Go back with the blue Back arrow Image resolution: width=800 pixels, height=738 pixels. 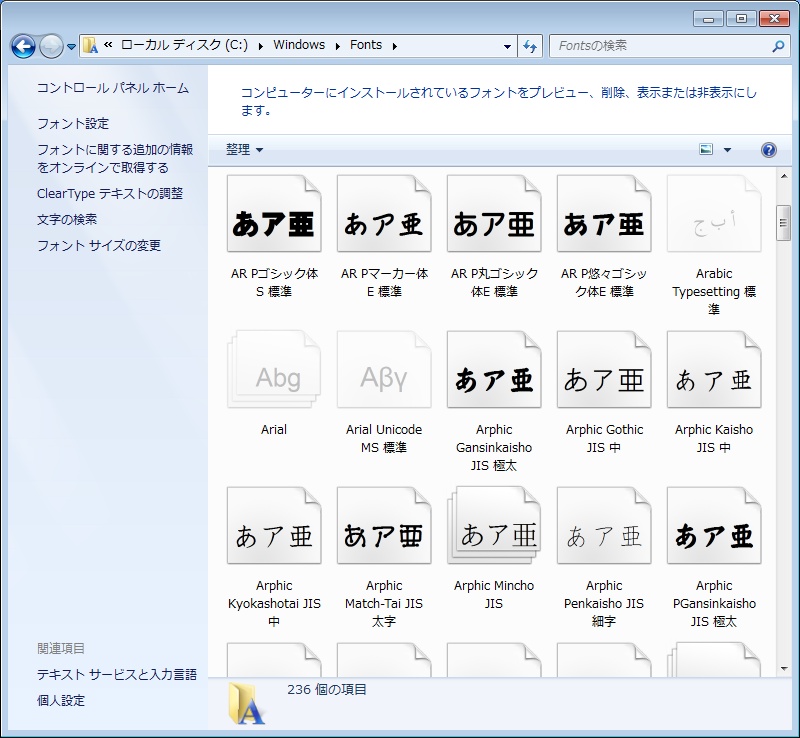click(x=23, y=46)
